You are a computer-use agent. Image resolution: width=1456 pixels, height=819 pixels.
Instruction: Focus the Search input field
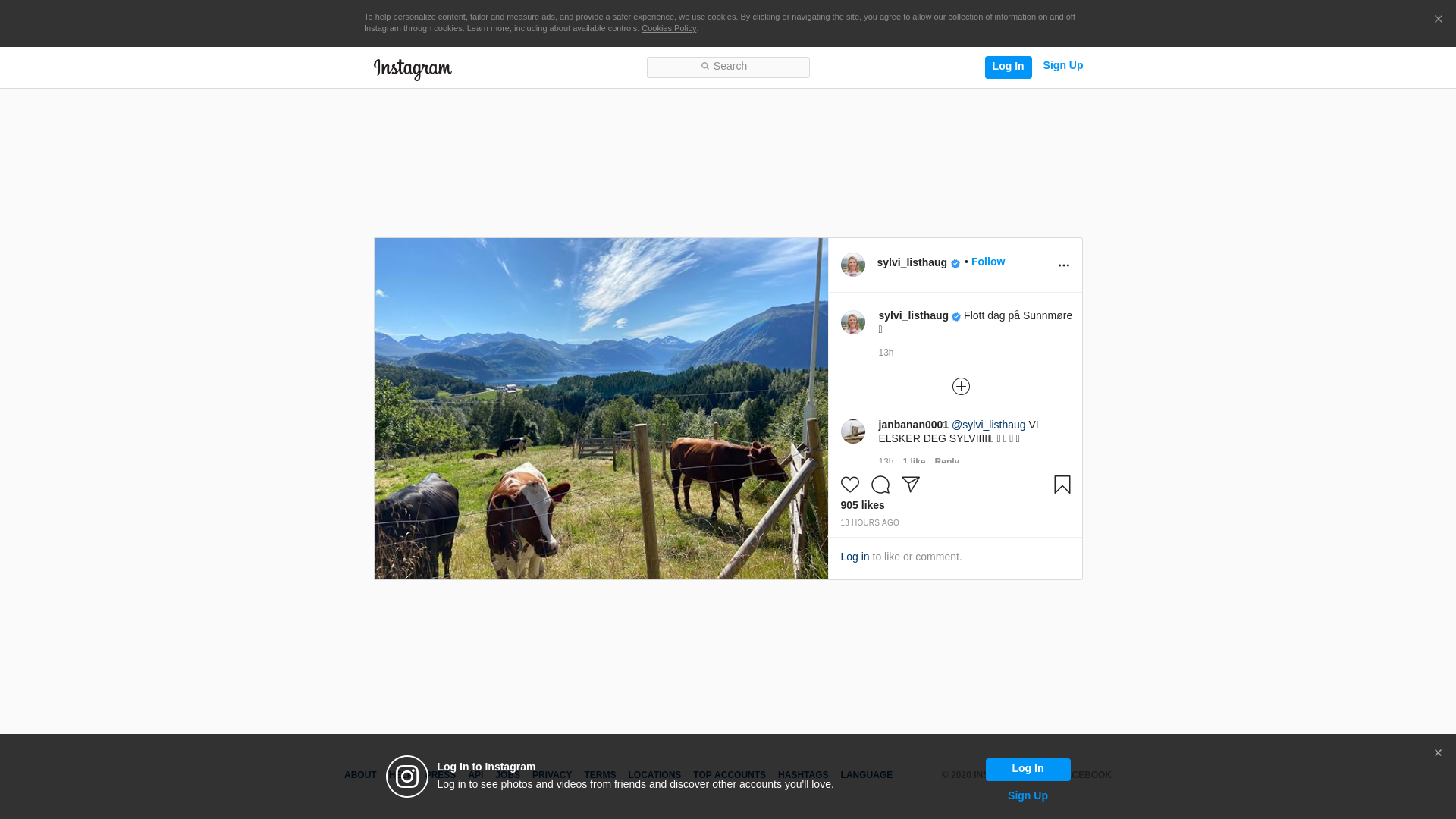pyautogui.click(x=728, y=67)
